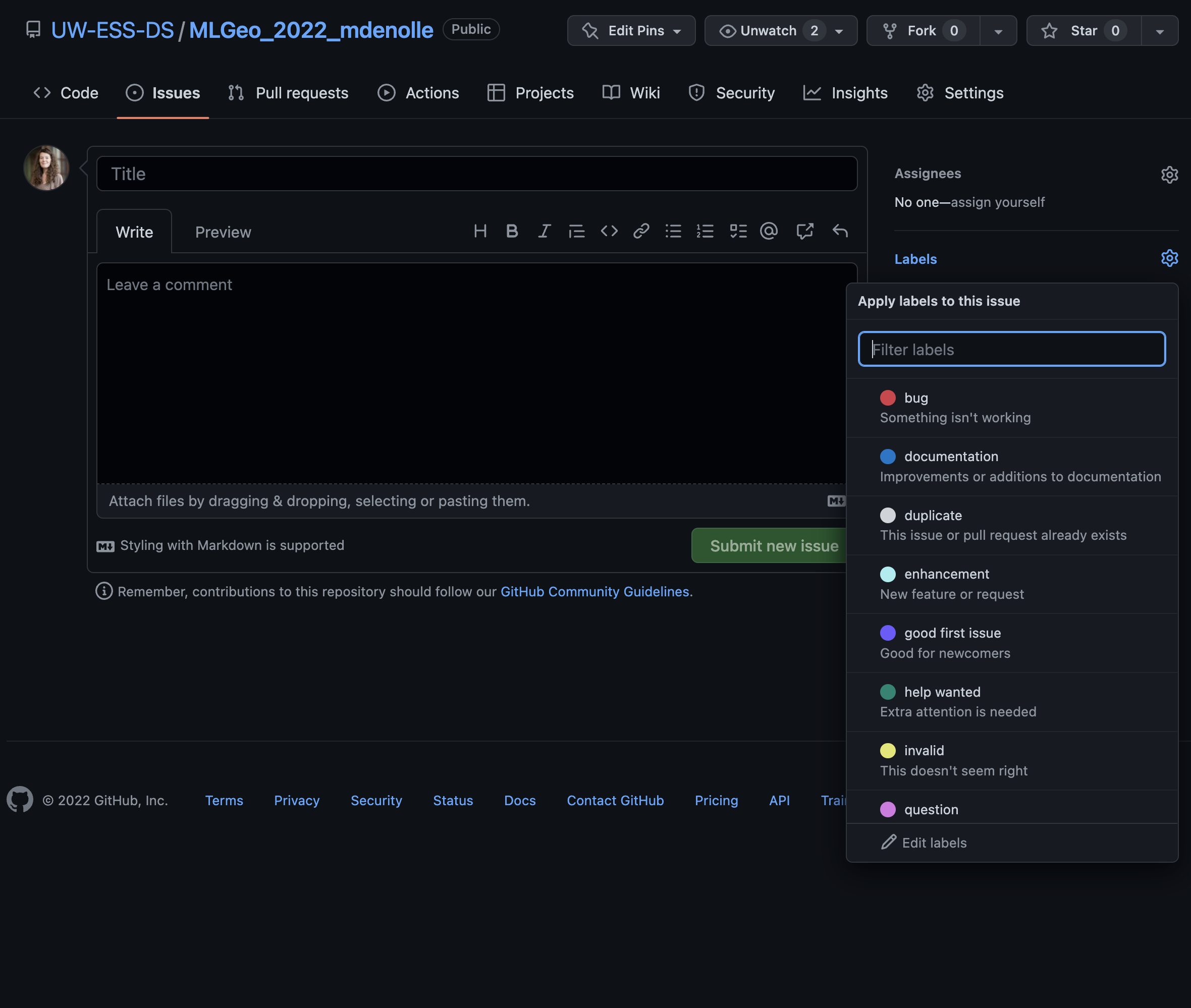Toggle the question label
Viewport: 1191px width, 1008px height.
click(x=1011, y=807)
